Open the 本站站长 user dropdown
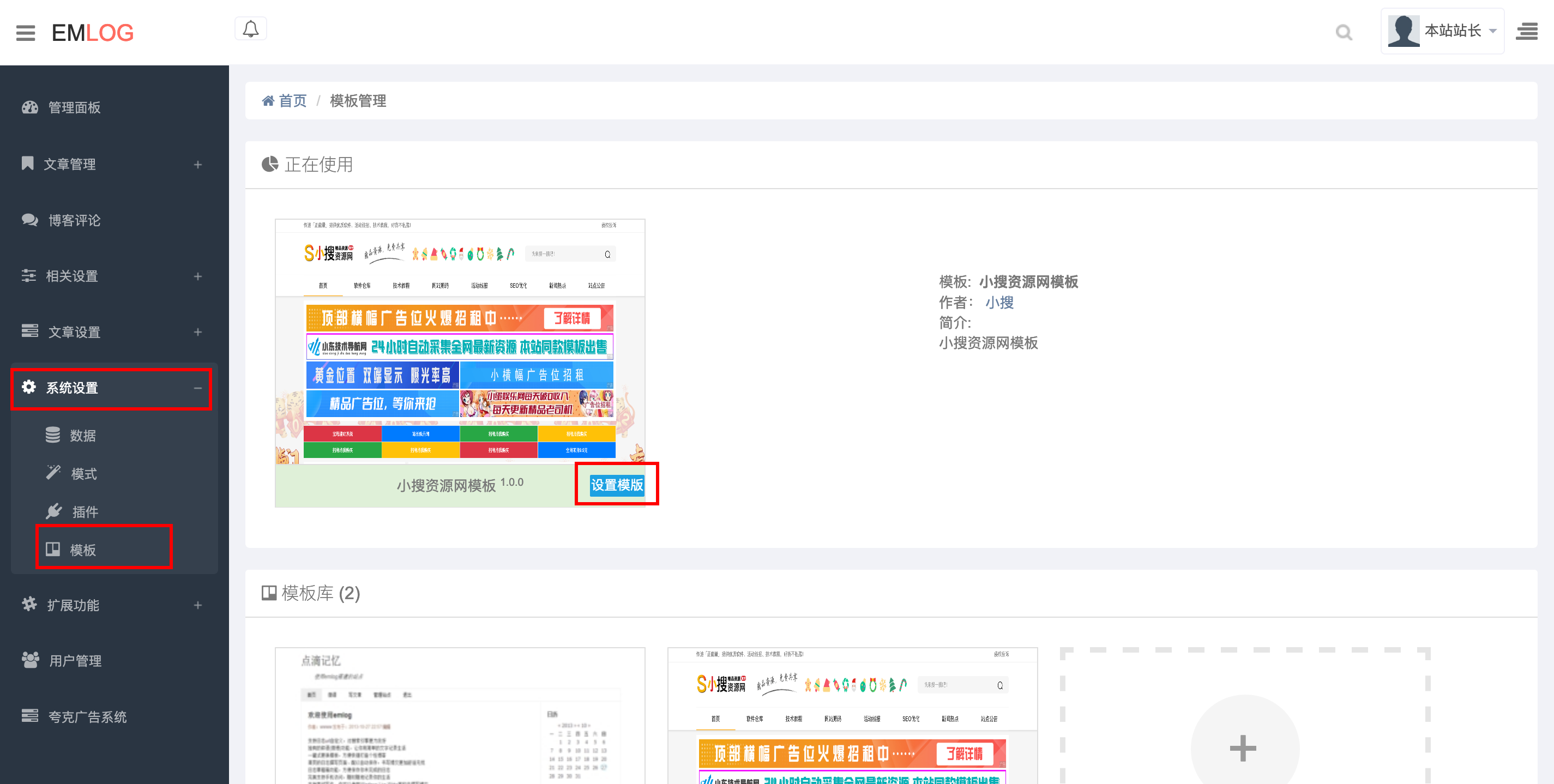Screen dimensions: 1554x784 click(1442, 31)
